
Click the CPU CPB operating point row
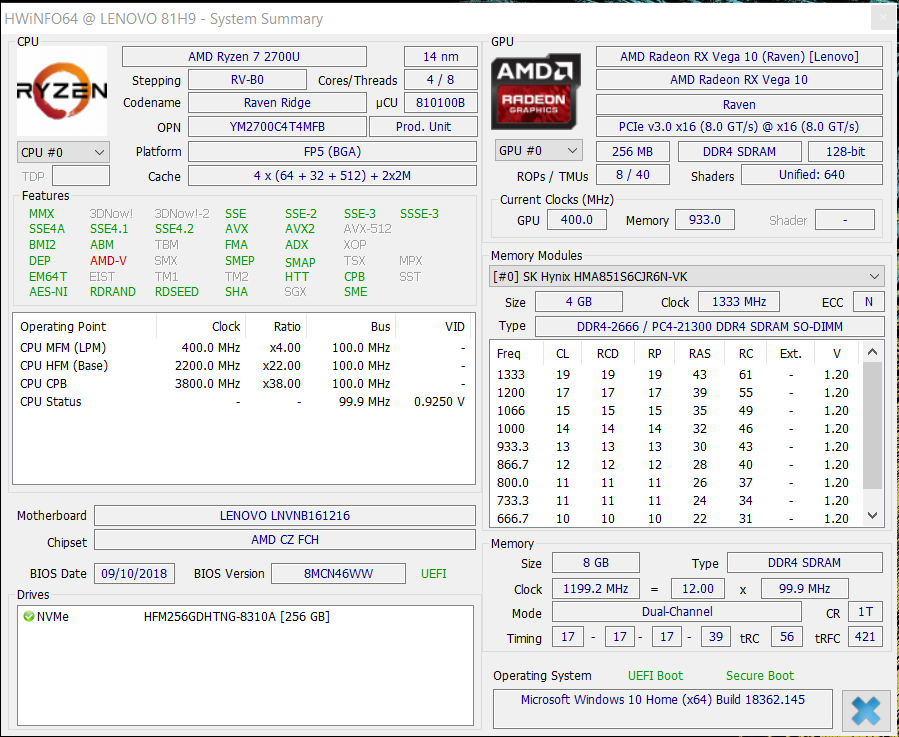click(244, 384)
